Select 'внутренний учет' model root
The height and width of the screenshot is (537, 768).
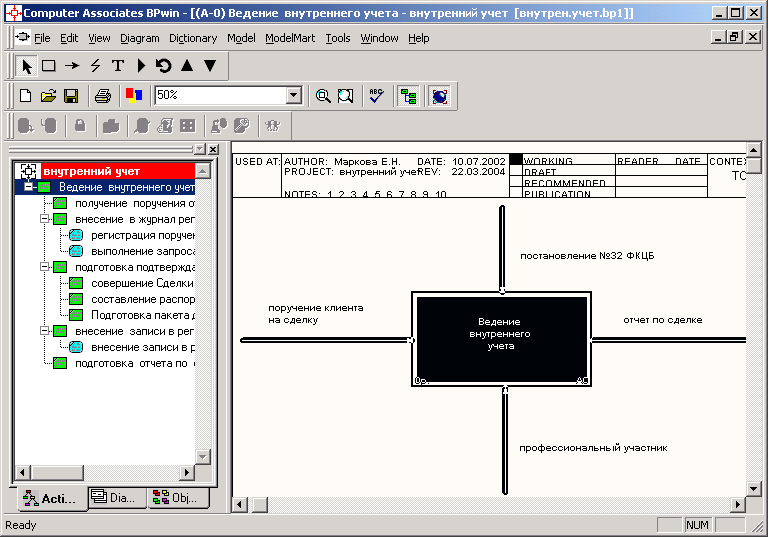[x=92, y=171]
